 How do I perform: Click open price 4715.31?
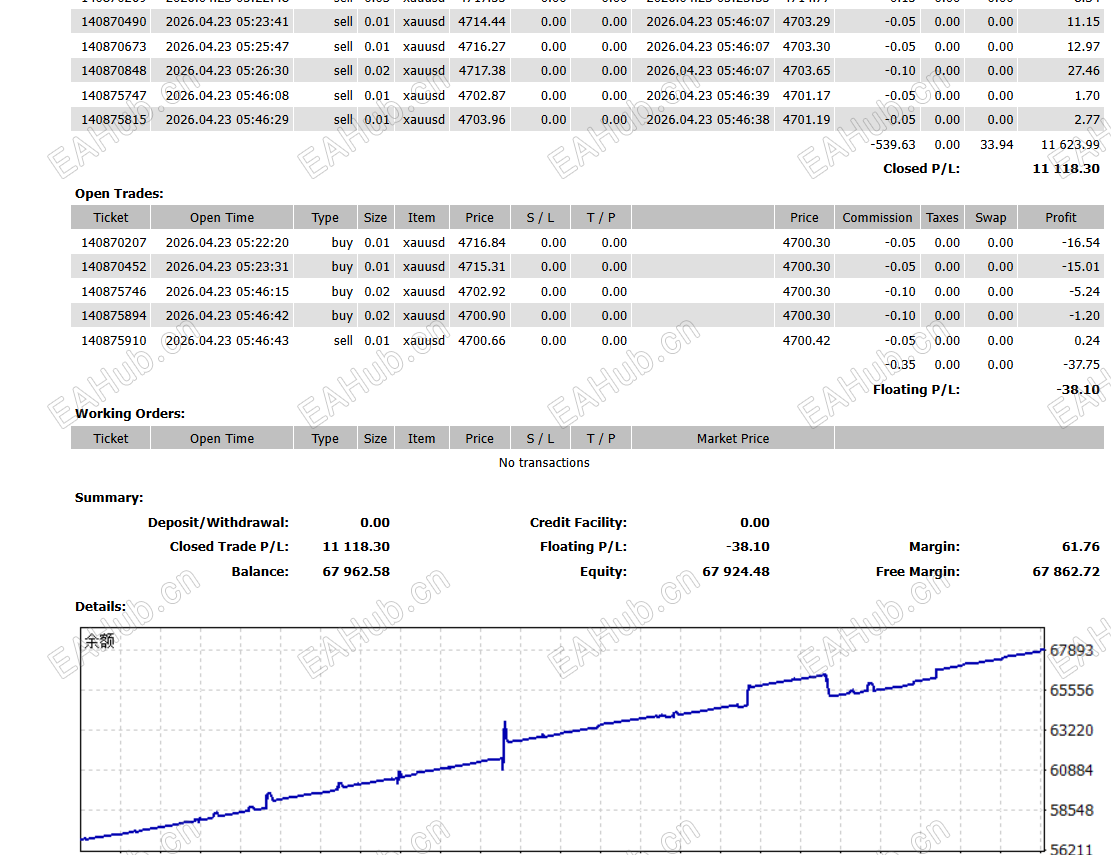coord(482,267)
